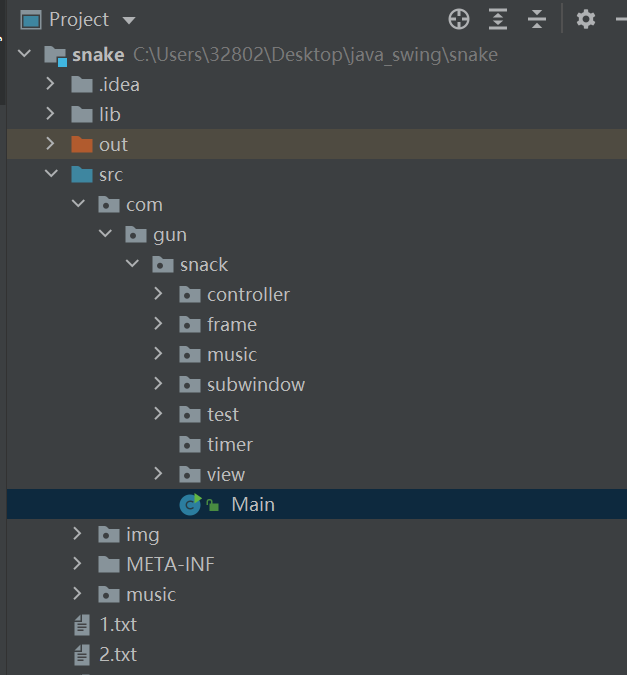
Task: Hide the Project tool window
Action: [616, 19]
